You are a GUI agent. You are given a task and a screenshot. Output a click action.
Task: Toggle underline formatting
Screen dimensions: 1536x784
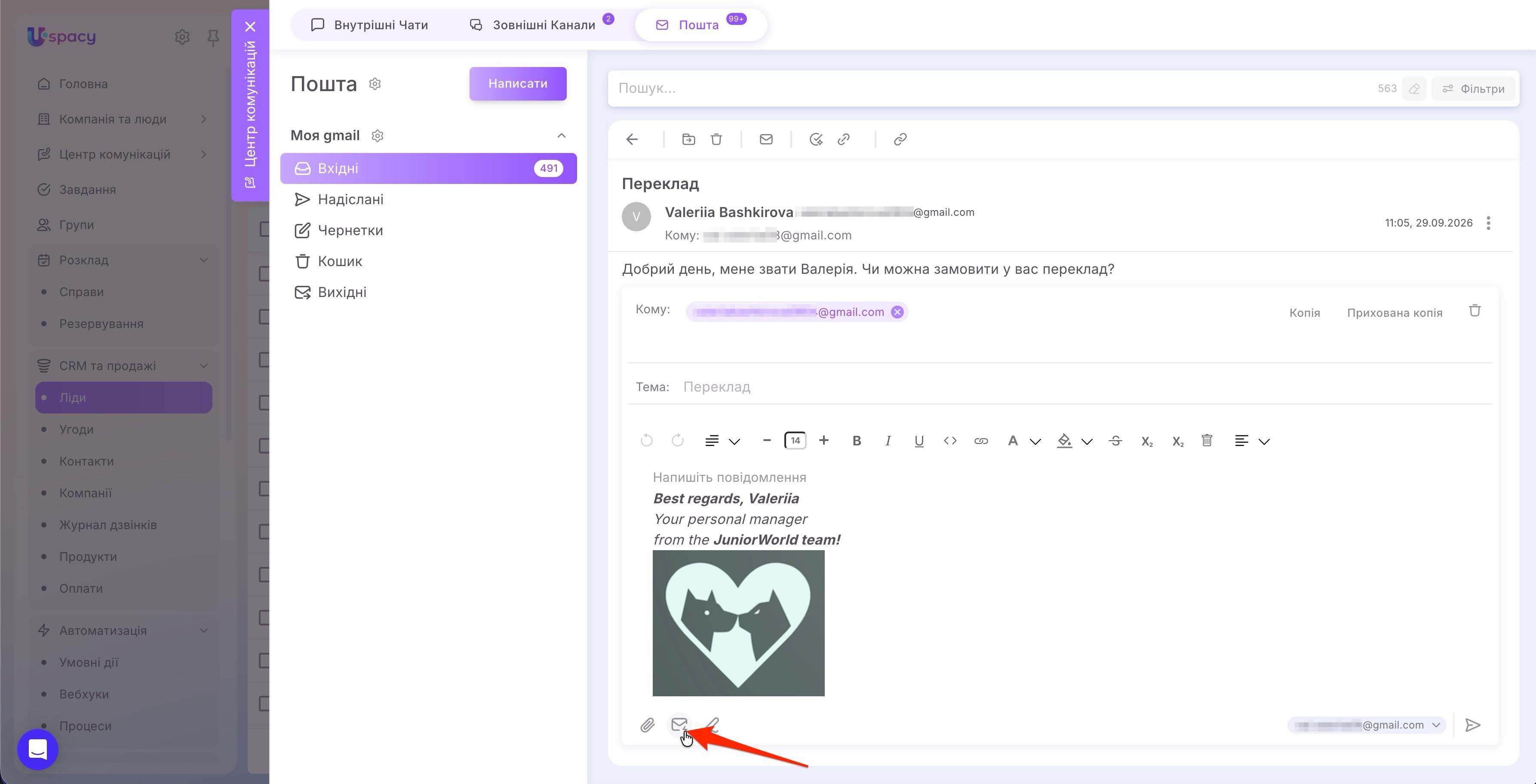click(x=919, y=441)
